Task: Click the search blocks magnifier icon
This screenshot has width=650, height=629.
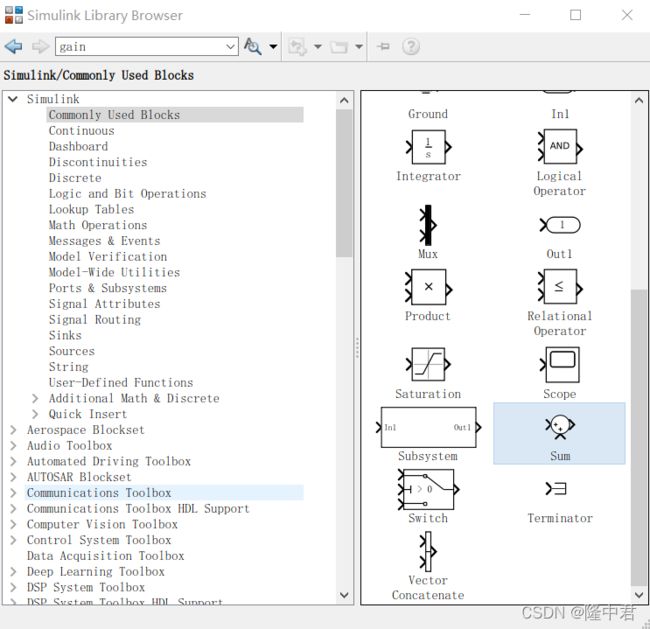Action: (252, 46)
